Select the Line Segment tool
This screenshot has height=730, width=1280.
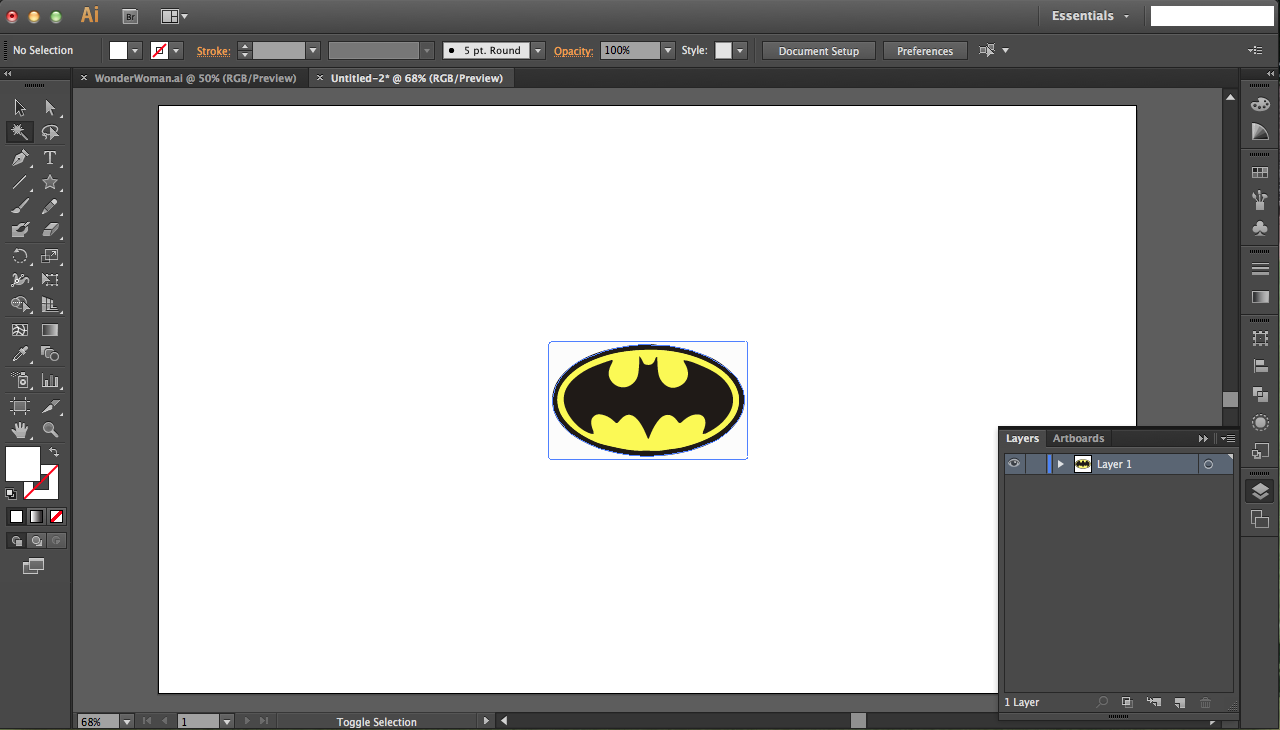coord(20,182)
